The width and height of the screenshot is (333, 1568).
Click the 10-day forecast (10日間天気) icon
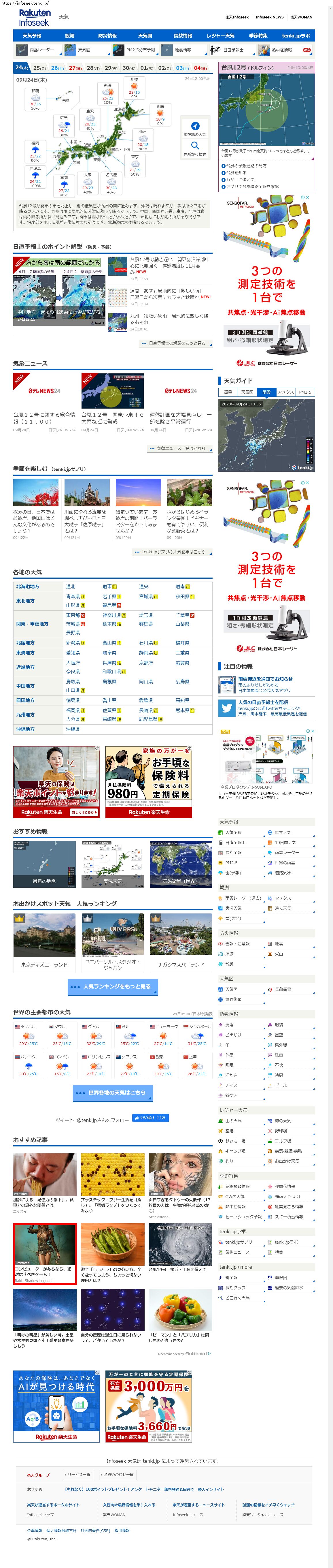coord(270,843)
